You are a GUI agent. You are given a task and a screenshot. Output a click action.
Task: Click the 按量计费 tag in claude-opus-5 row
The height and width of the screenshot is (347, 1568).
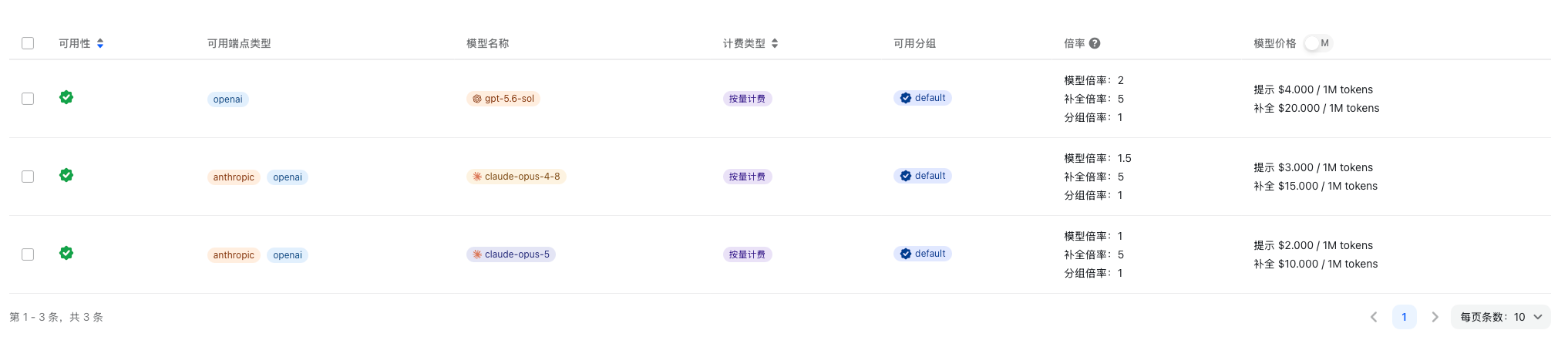coord(748,254)
